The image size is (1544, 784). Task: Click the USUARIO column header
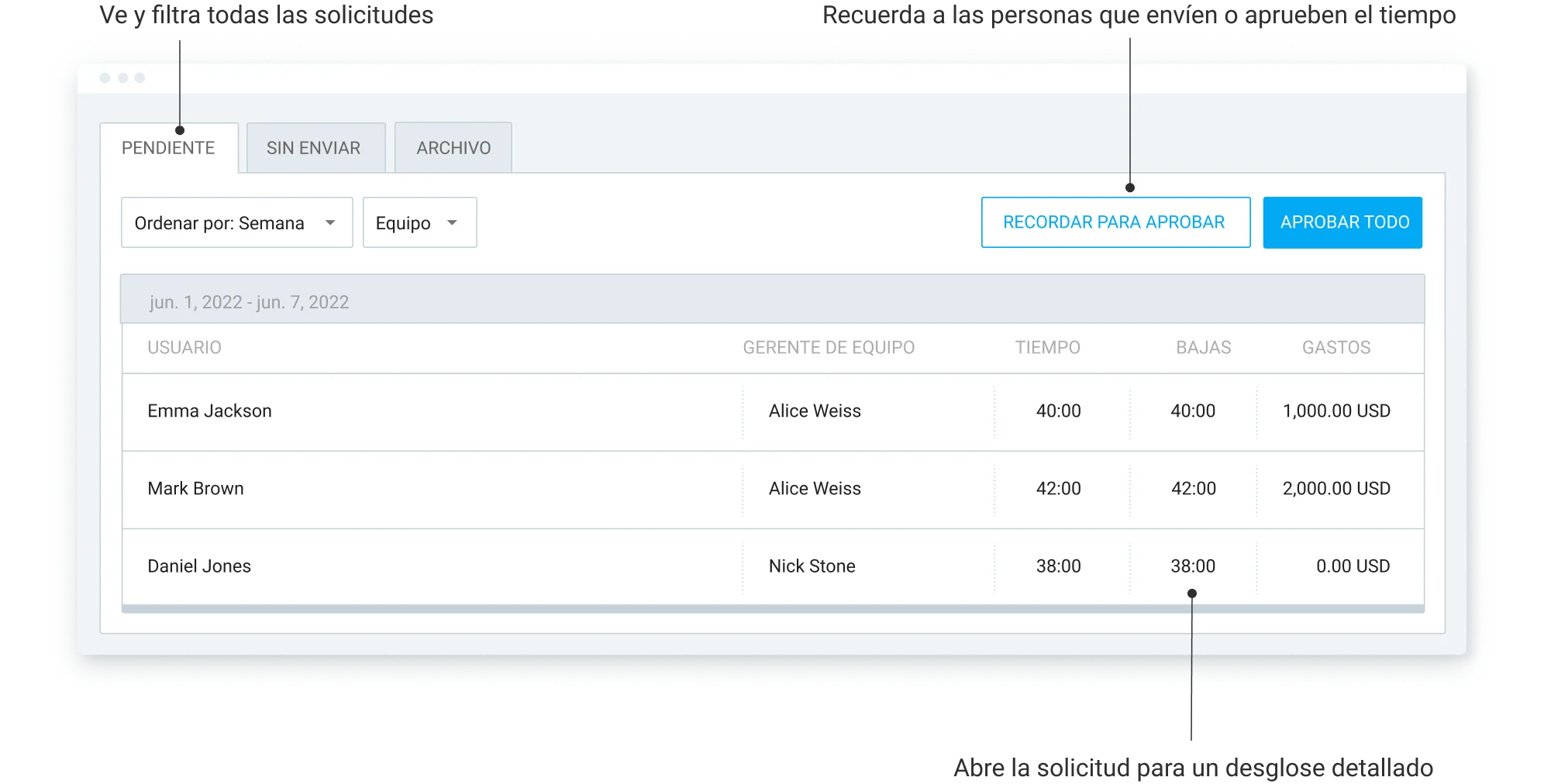pos(184,347)
